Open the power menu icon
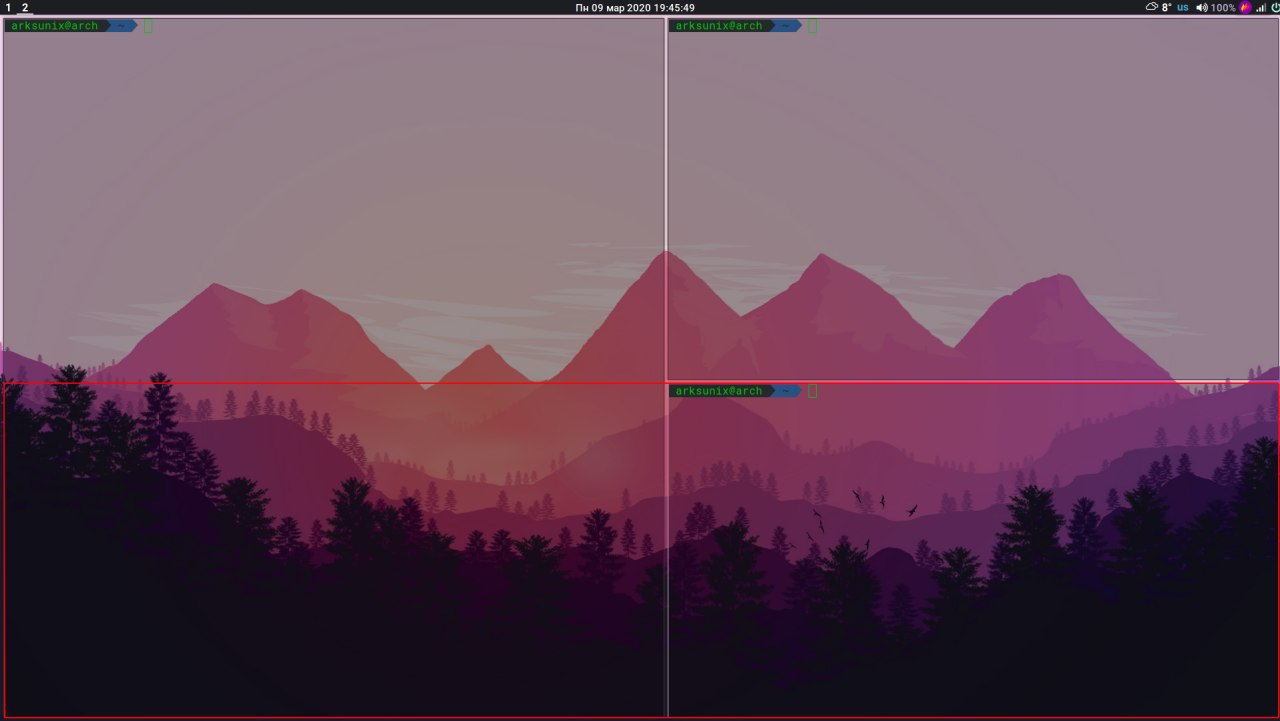Screen dimensions: 1280x721 click(1275, 7)
